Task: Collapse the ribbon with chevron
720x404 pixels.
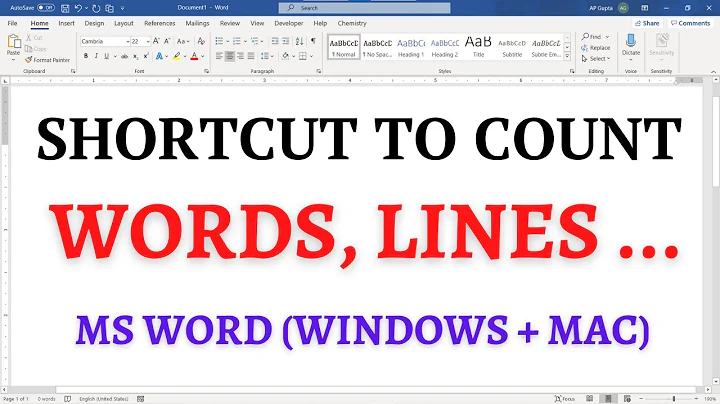Action: (x=713, y=72)
